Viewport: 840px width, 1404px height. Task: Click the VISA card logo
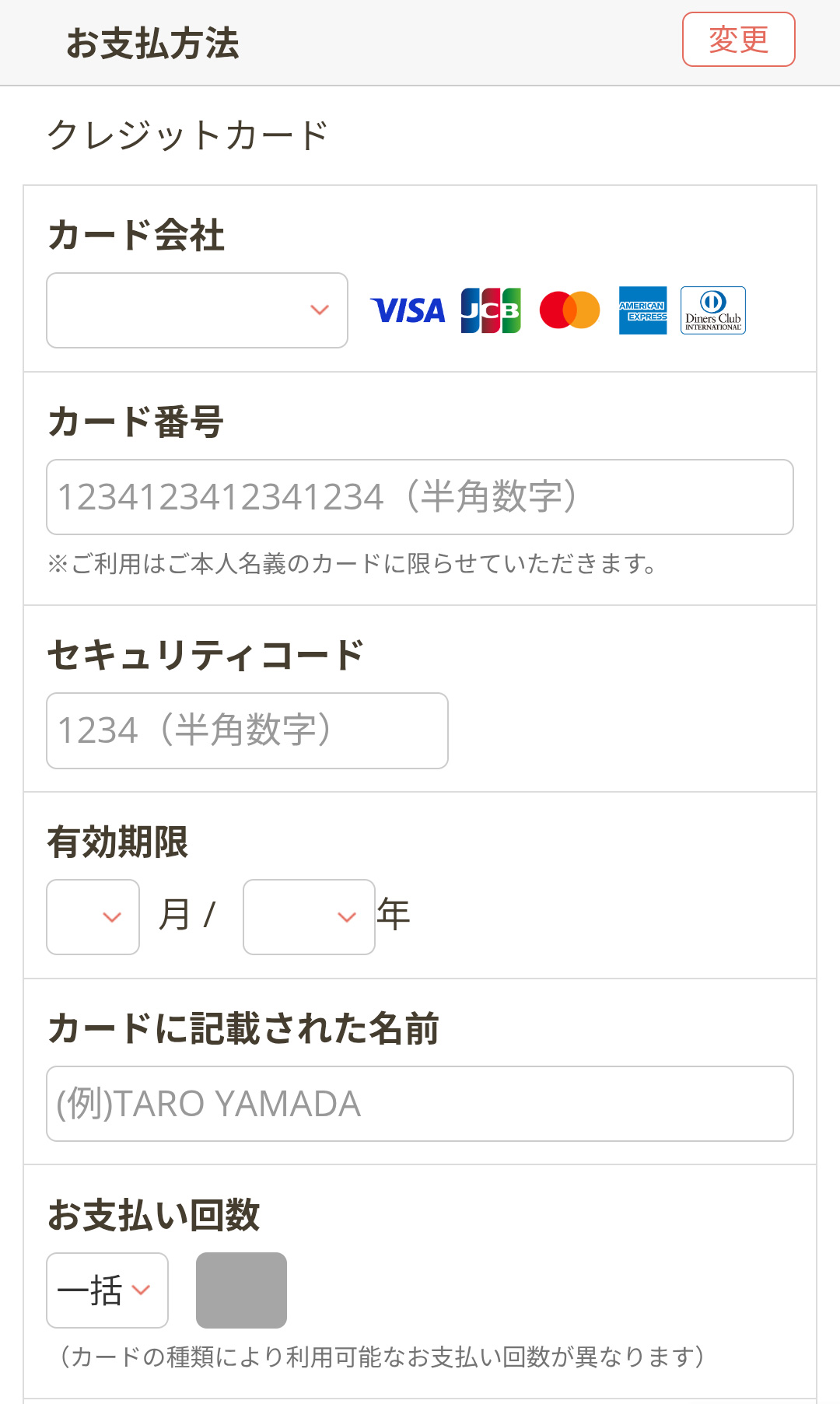[x=408, y=310]
